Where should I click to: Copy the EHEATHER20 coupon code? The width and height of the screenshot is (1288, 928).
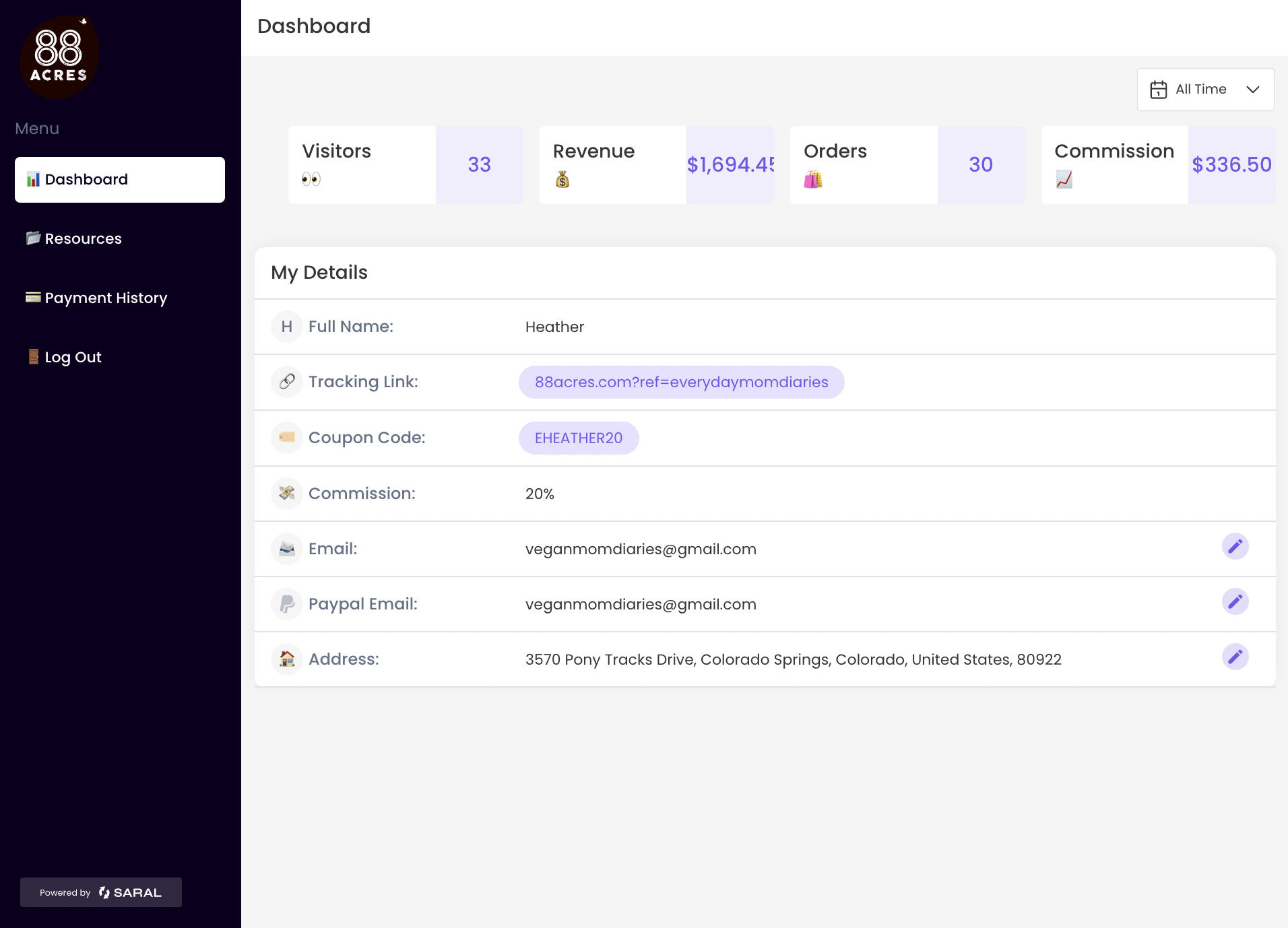(579, 438)
